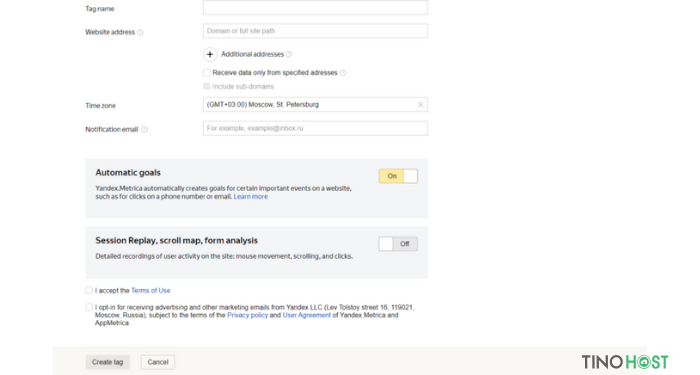
Task: Accept the Terms of Use checkbox
Action: tap(89, 290)
